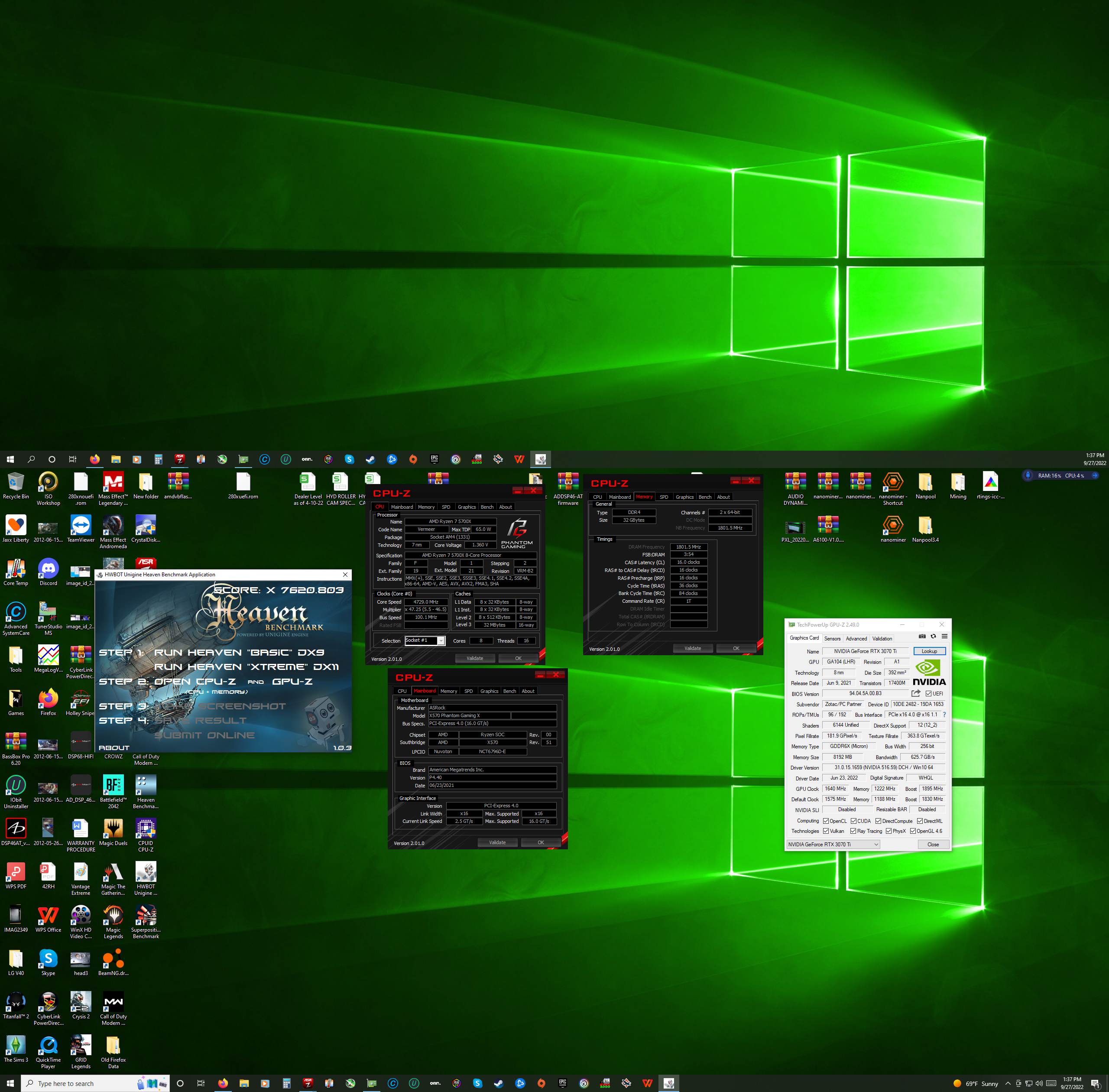The height and width of the screenshot is (1092, 1109).
Task: Open IObit Uninstaller desktop icon
Action: (x=16, y=791)
